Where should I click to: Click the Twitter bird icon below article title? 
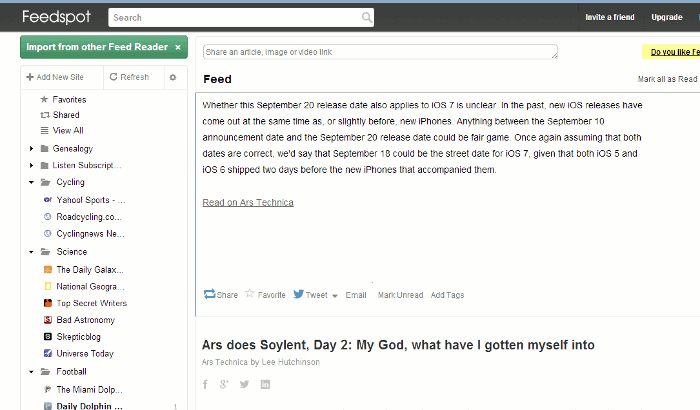(245, 384)
